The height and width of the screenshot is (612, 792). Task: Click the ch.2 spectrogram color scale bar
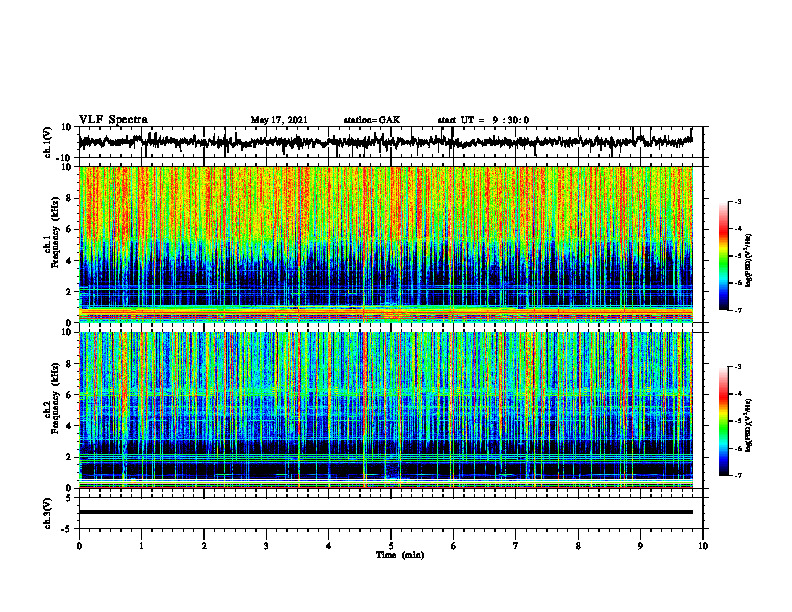click(724, 421)
